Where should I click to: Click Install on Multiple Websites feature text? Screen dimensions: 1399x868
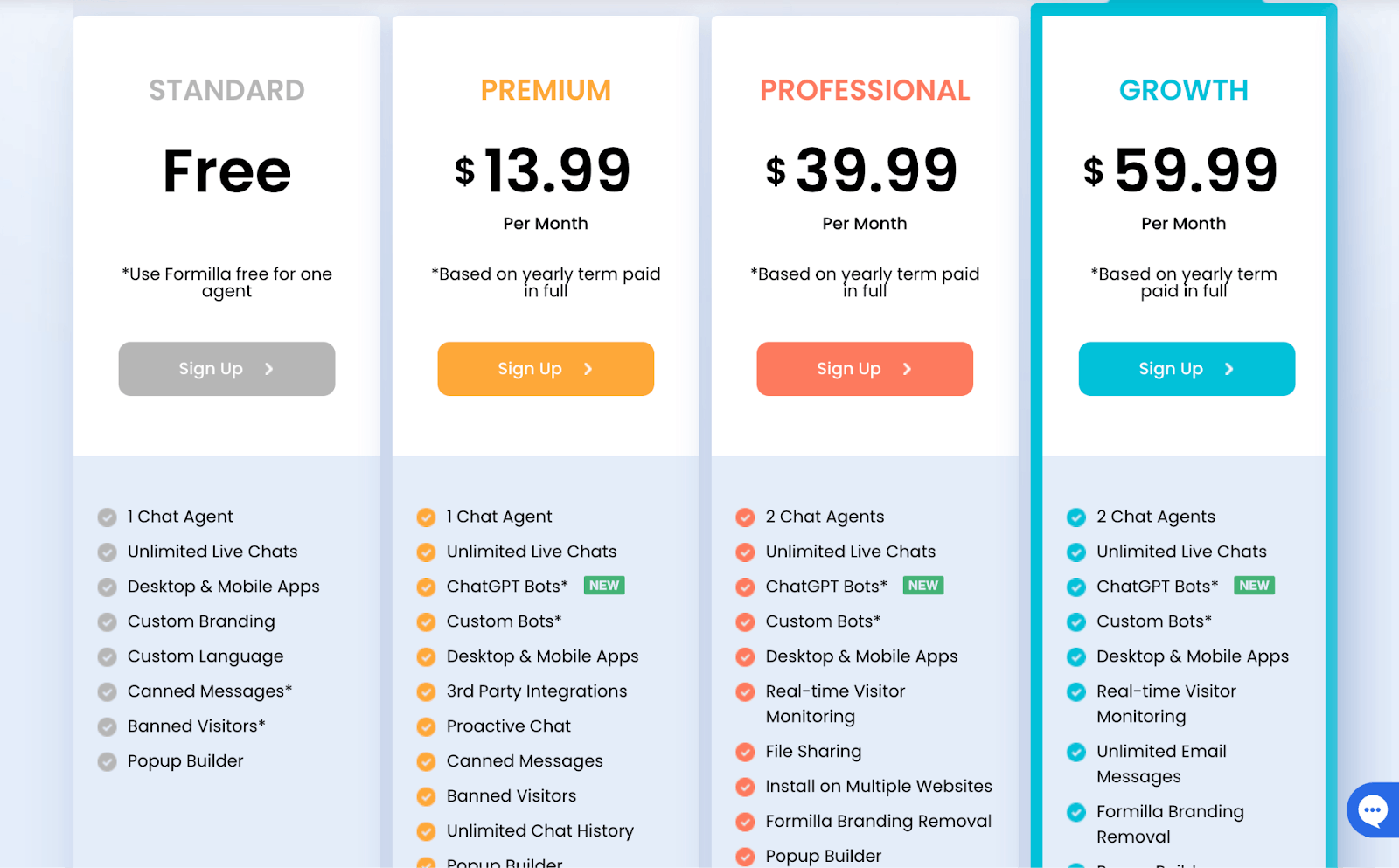(879, 787)
